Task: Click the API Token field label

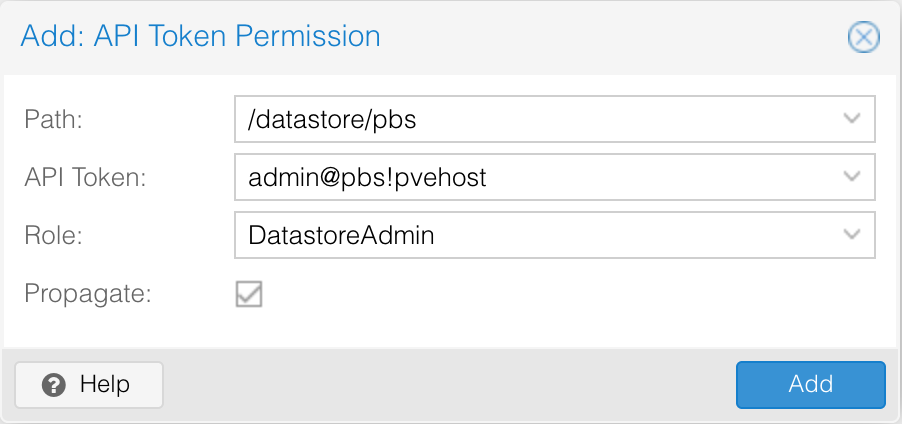Action: point(85,177)
